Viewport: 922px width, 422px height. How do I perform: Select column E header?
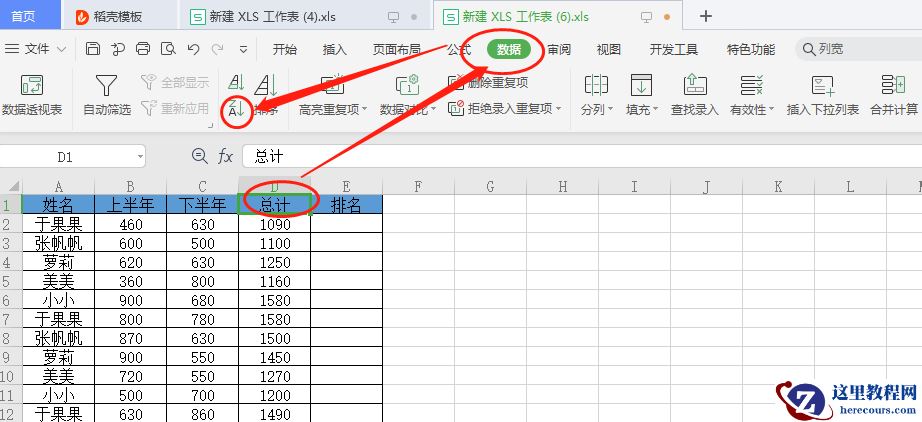[346, 187]
